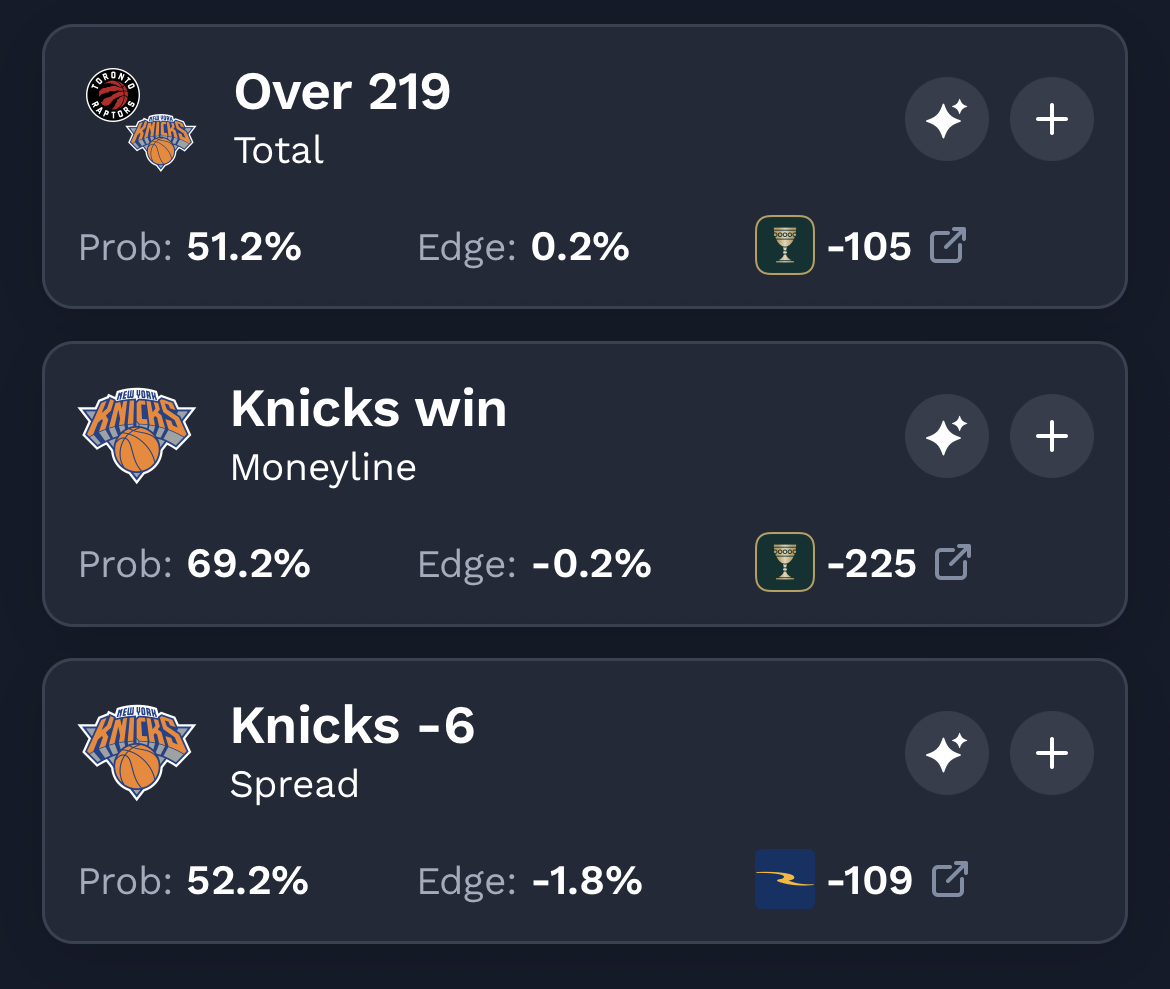This screenshot has width=1170, height=989.
Task: Click sparkle AI icon on Knicks win card
Action: click(946, 437)
